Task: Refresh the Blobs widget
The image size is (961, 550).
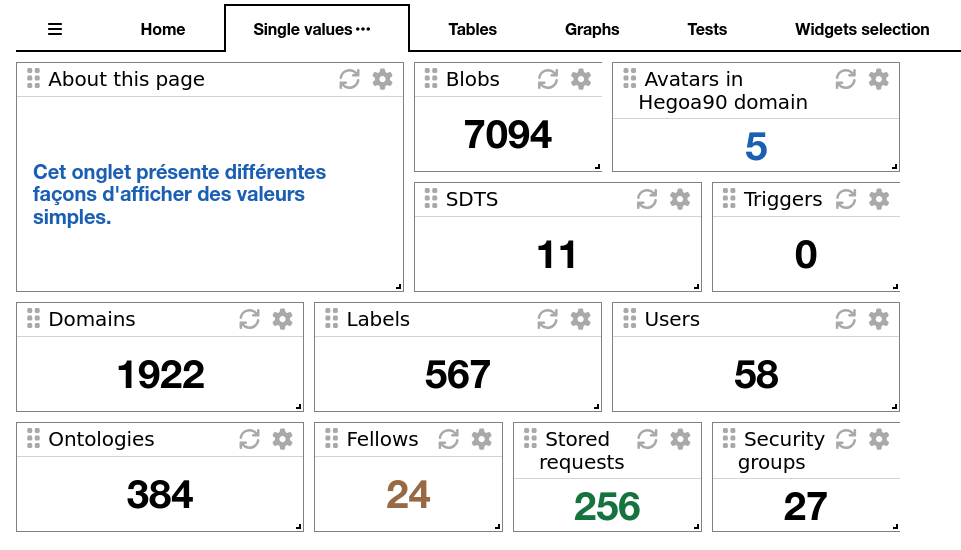Action: click(548, 79)
